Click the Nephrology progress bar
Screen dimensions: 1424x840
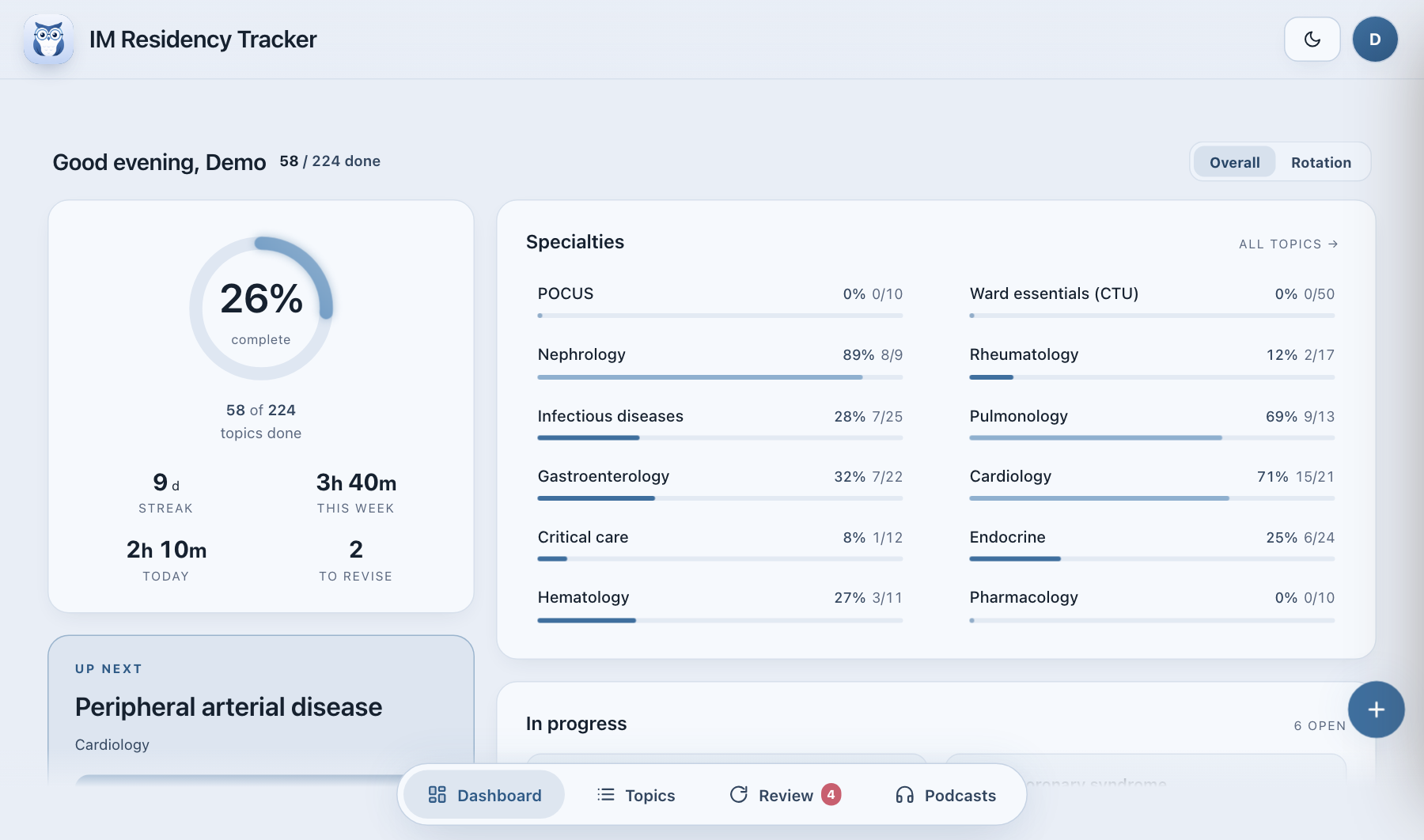[x=720, y=377]
